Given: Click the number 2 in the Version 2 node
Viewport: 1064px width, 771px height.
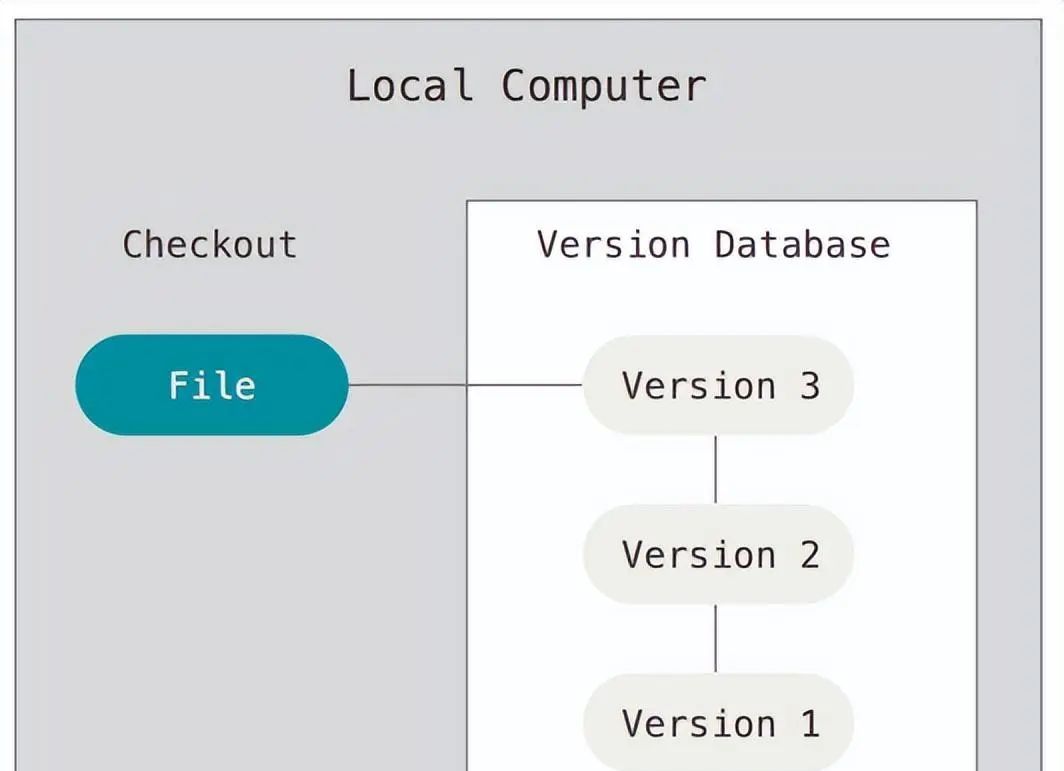Looking at the screenshot, I should 810,555.
